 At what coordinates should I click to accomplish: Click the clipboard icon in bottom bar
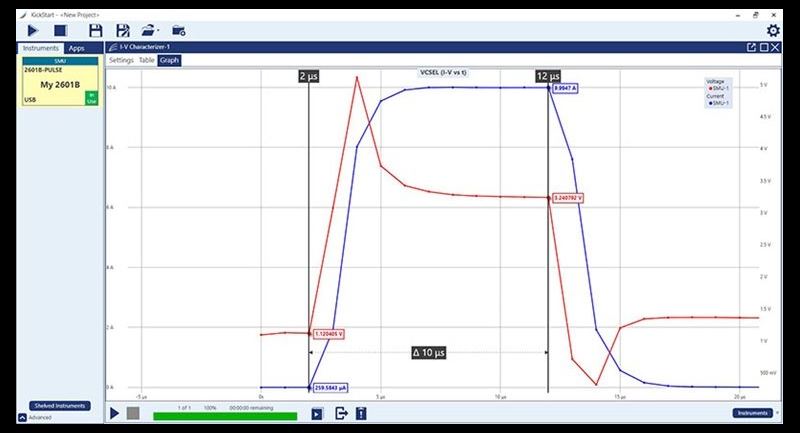pos(360,413)
